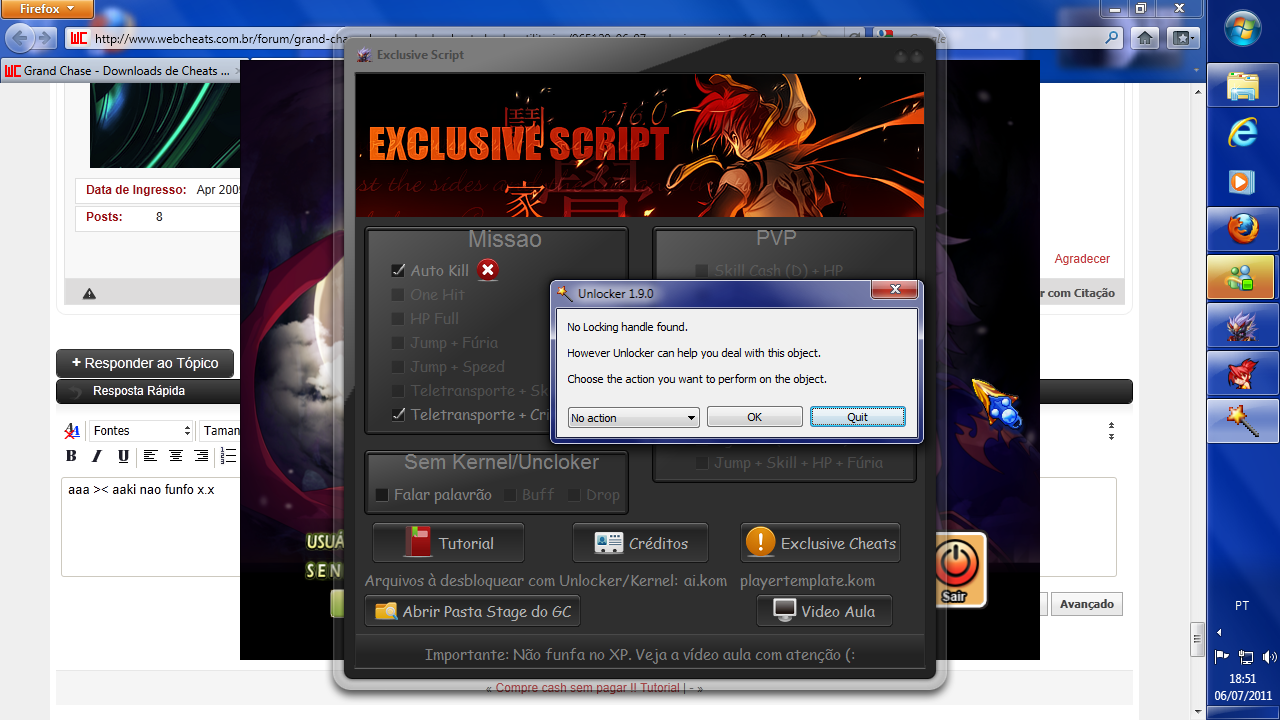1280x720 pixels.
Task: Open the Tamanho size dropdown
Action: coord(220,431)
